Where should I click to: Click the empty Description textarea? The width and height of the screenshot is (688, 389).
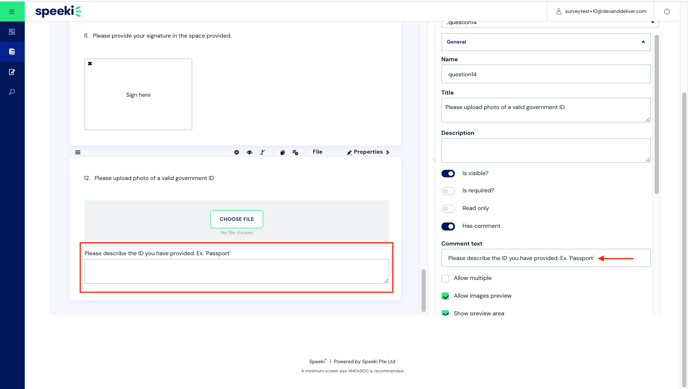[545, 150]
